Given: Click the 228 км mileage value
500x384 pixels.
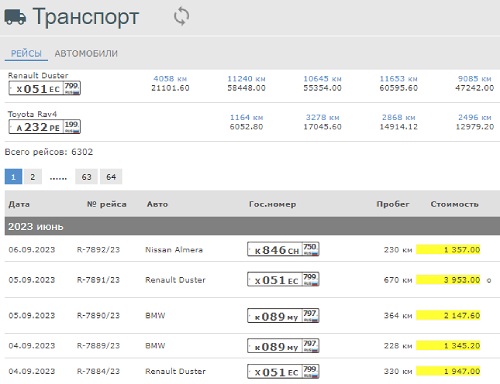Looking at the screenshot, I should click(398, 346).
